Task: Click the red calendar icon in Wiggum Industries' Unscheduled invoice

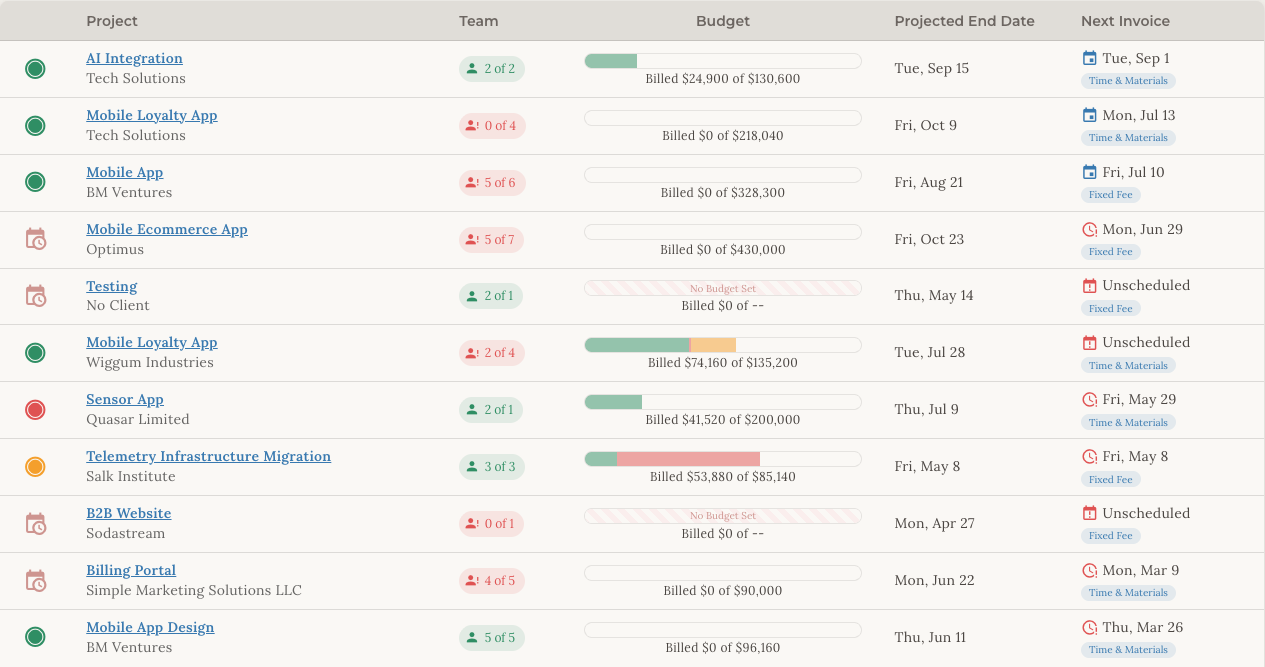Action: click(x=1090, y=343)
